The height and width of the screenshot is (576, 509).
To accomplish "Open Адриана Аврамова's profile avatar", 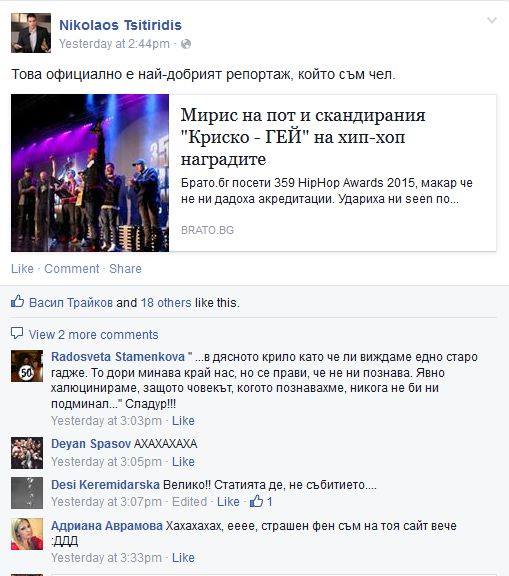I will (x=27, y=534).
